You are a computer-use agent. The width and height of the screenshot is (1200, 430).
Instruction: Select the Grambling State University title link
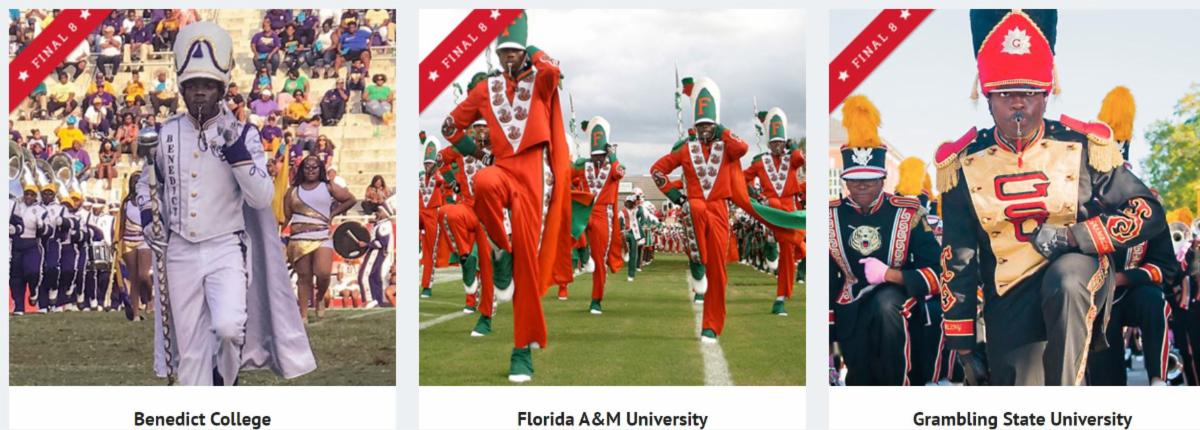(1022, 419)
